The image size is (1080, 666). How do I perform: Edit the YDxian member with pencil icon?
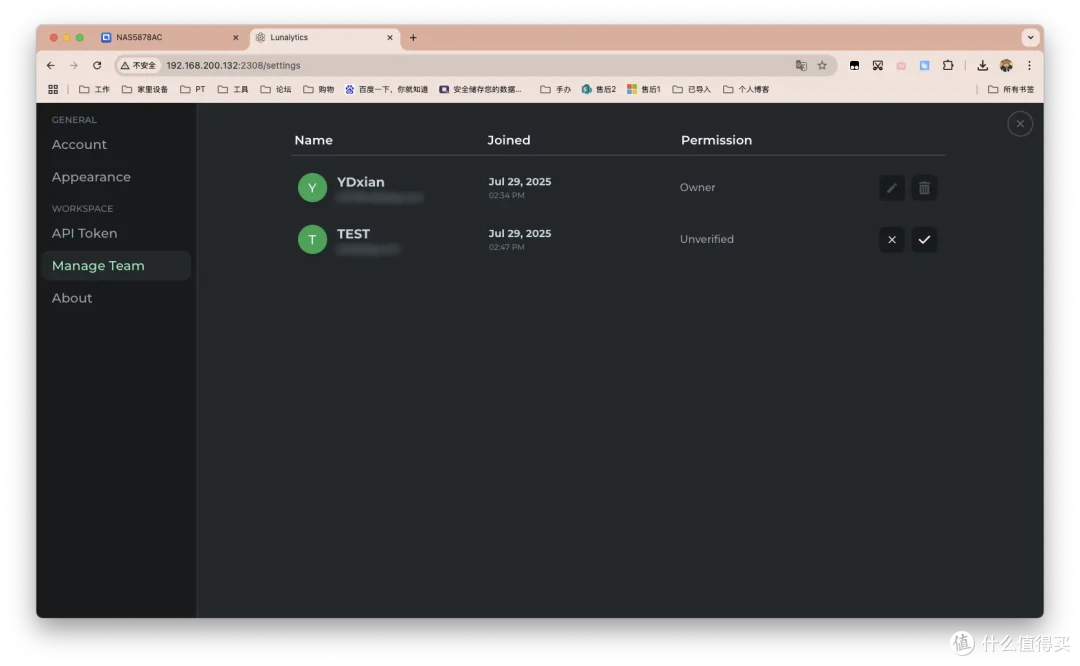click(x=891, y=187)
